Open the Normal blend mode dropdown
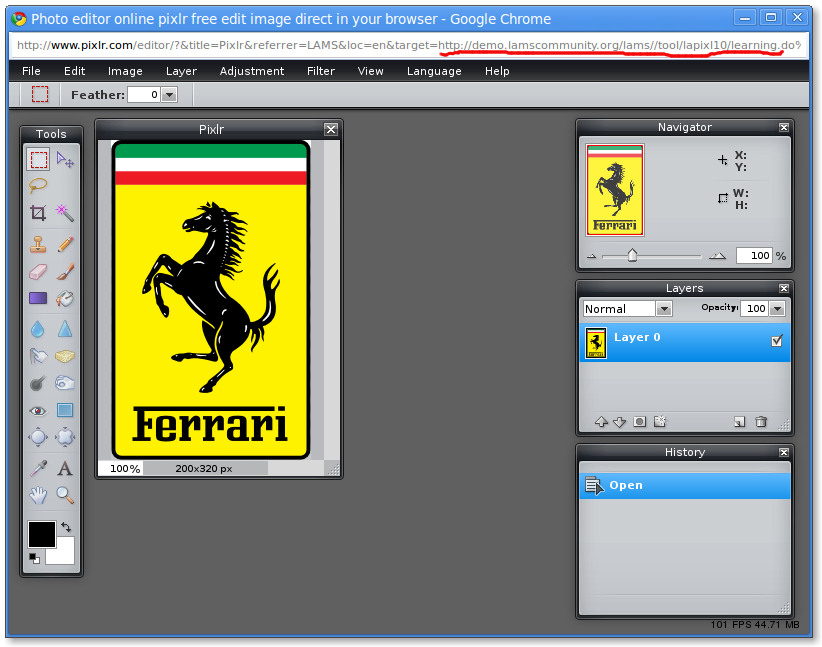The height and width of the screenshot is (647, 822). [664, 309]
